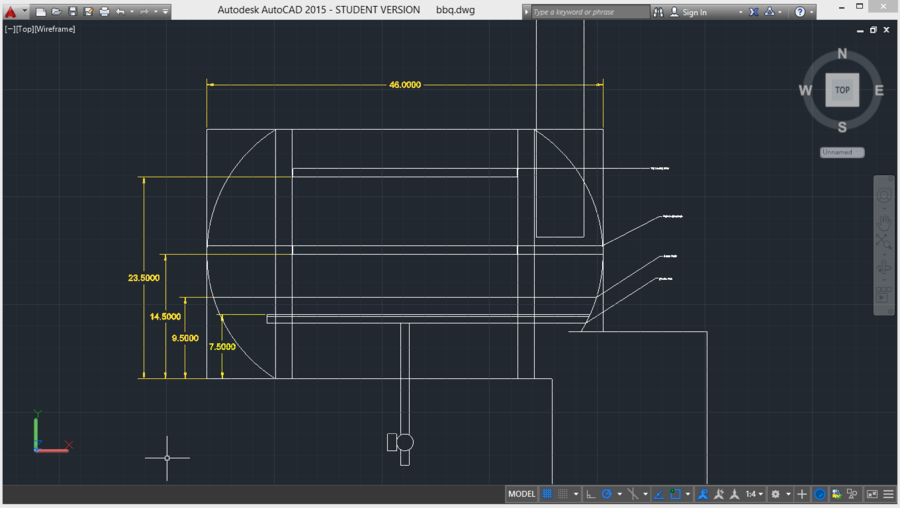900x508 pixels.
Task: Click the Autodesk Exchange Apps icon
Action: 754,12
